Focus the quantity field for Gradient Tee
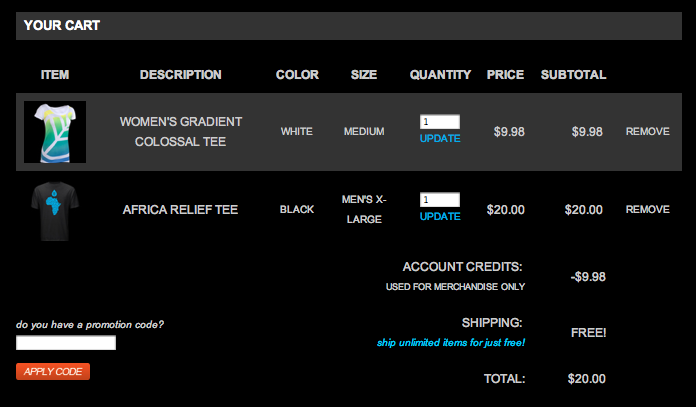Screen dimensions: 696x407 tap(440, 122)
